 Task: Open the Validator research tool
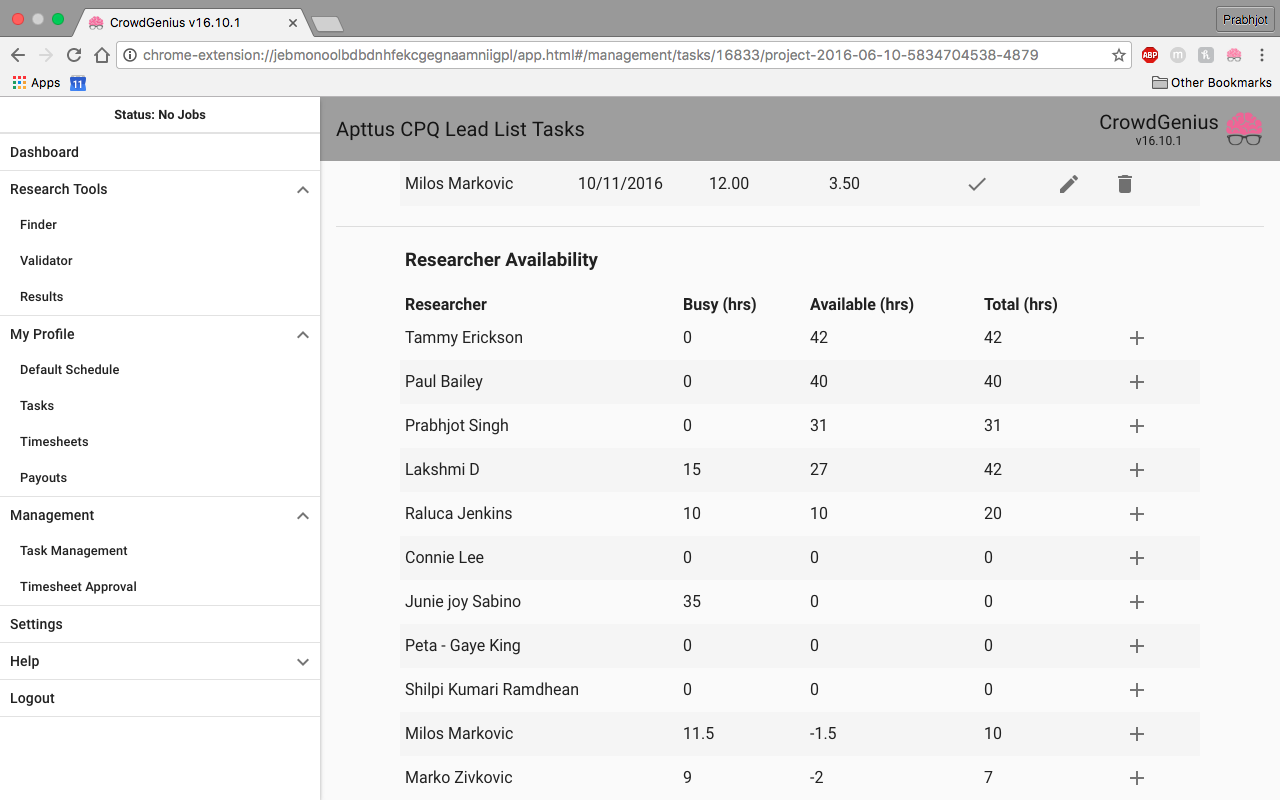coord(160,261)
